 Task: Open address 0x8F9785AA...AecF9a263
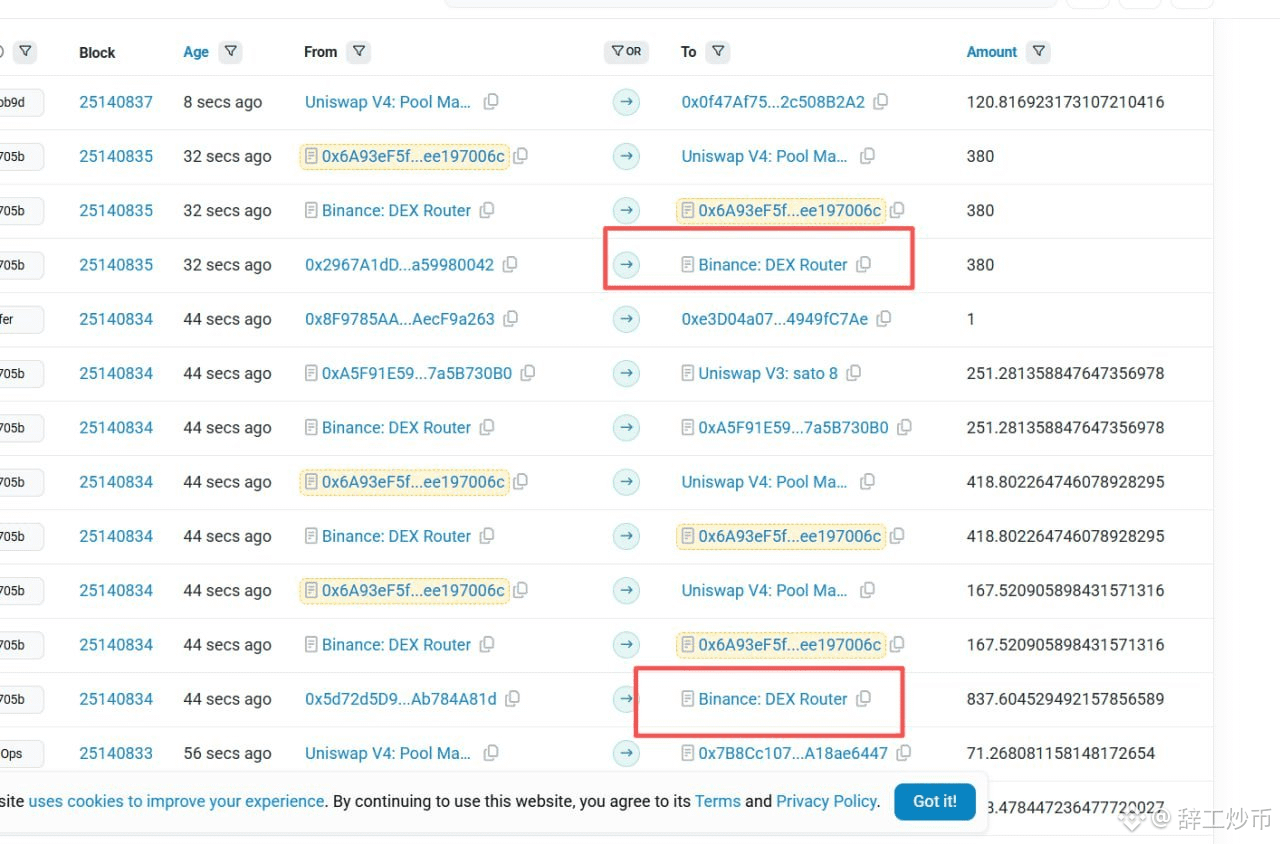tap(400, 319)
